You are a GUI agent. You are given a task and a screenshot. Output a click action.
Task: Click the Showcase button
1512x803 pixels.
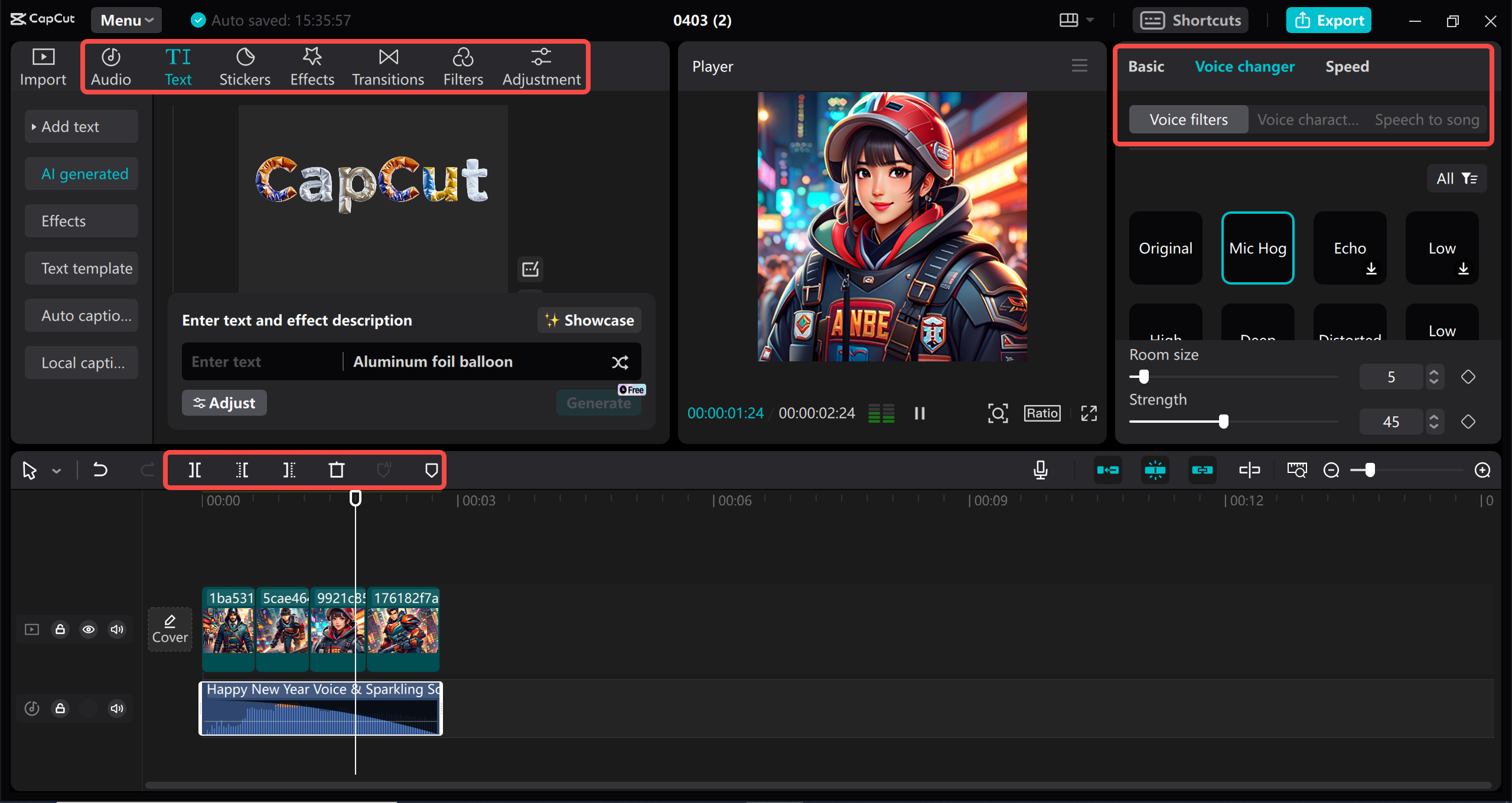click(589, 320)
